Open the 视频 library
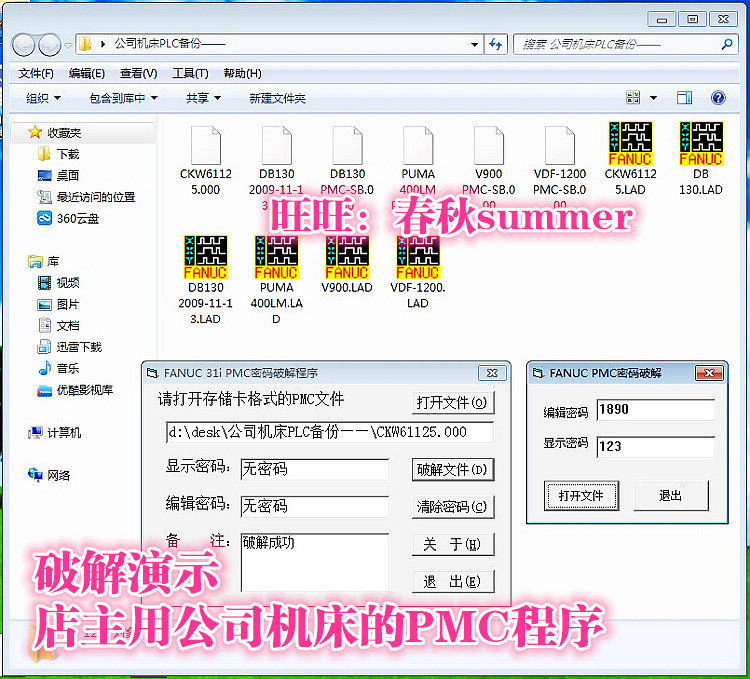This screenshot has width=750, height=679. click(58, 283)
